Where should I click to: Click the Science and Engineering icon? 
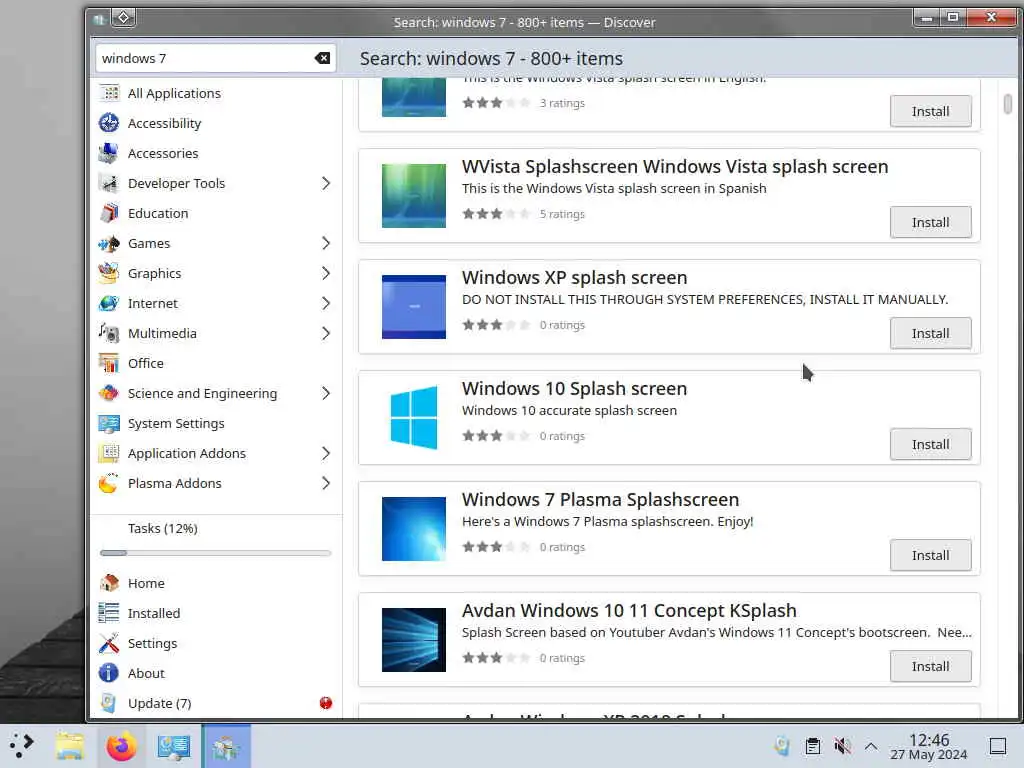tap(109, 394)
